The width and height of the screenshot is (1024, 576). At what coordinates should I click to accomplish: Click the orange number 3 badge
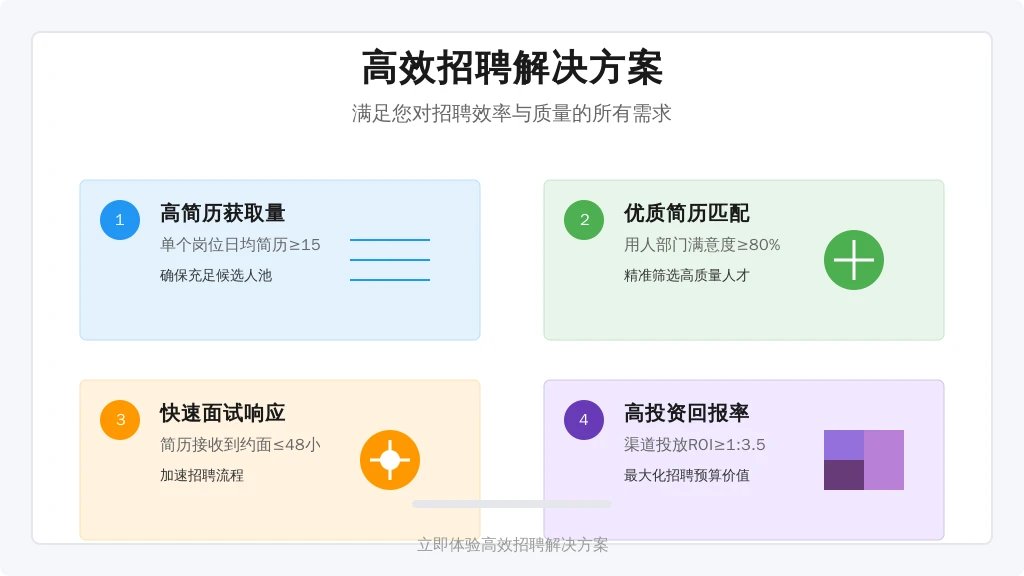(x=120, y=420)
